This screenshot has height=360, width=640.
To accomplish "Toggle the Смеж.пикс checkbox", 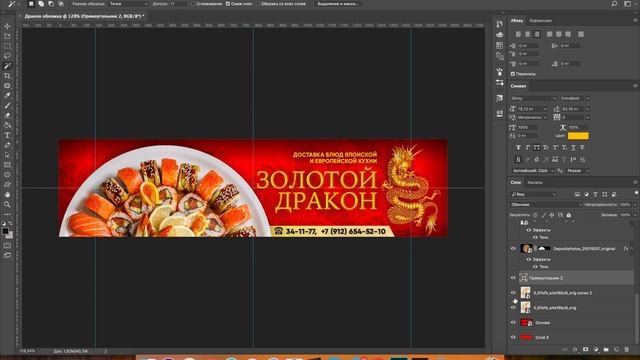I will (x=228, y=4).
